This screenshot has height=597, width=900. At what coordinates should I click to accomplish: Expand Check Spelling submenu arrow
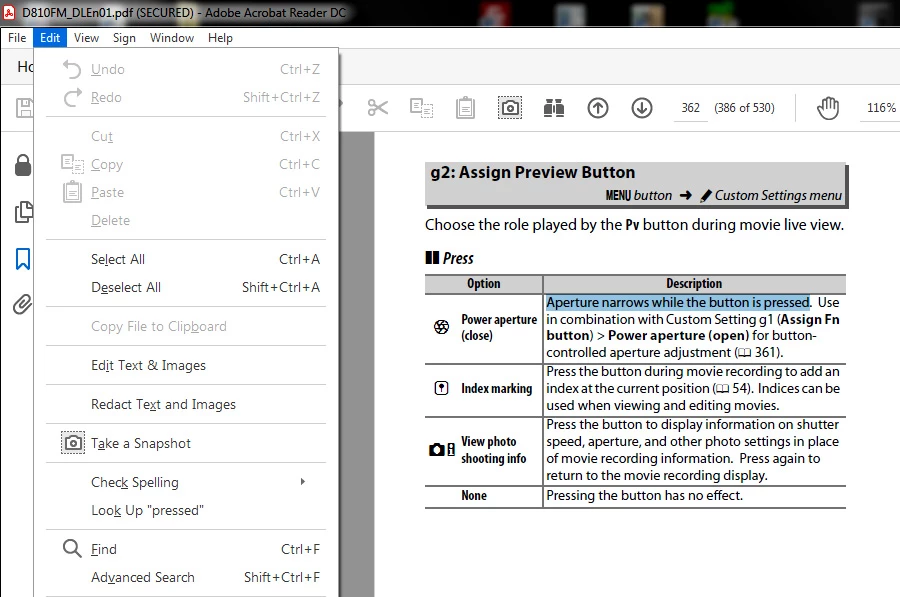(x=302, y=482)
